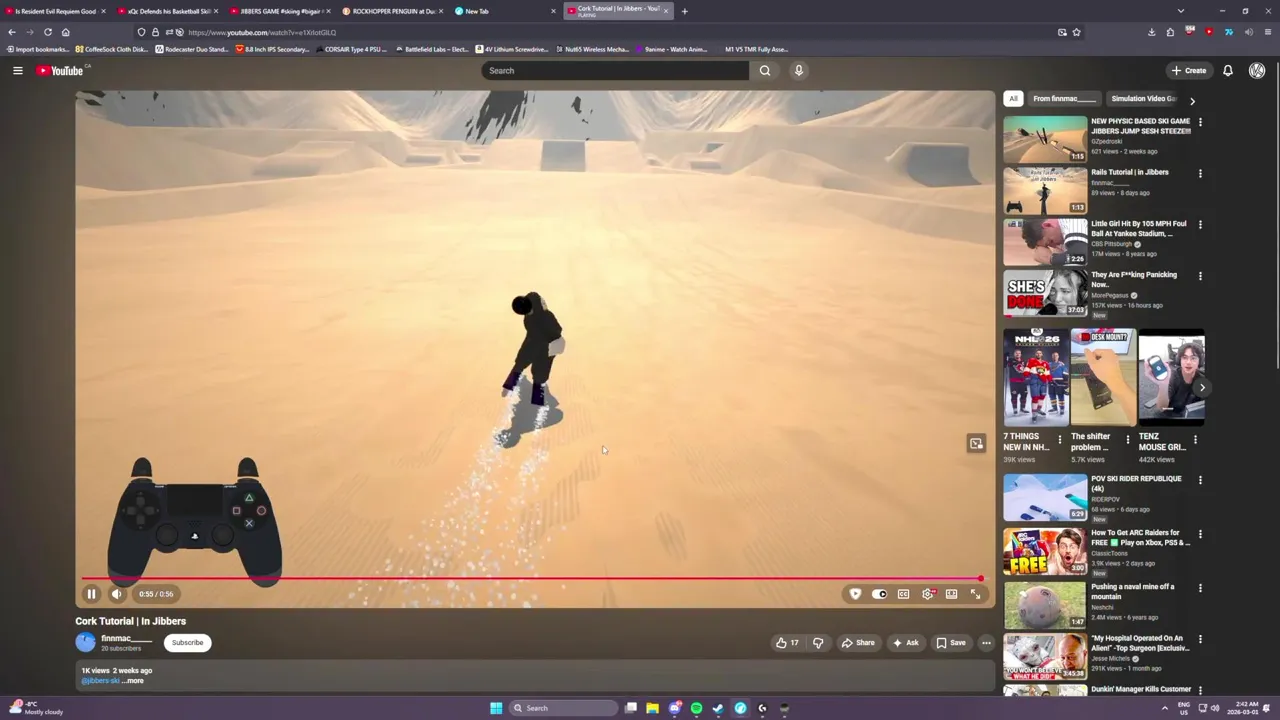Save the video to a playlist
The image size is (1280, 720).
951,643
